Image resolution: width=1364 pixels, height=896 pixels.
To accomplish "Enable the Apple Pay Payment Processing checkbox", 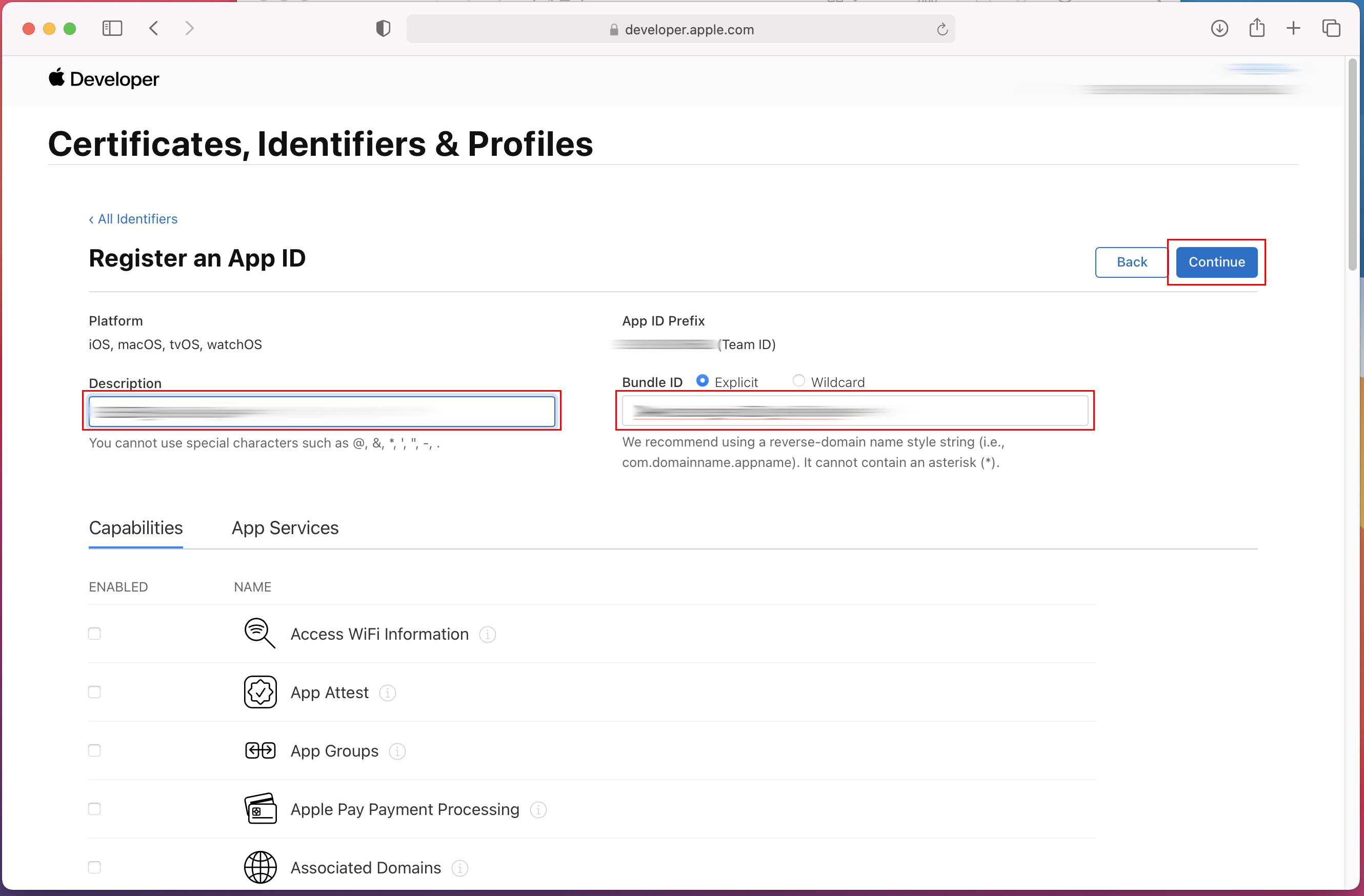I will pos(94,809).
